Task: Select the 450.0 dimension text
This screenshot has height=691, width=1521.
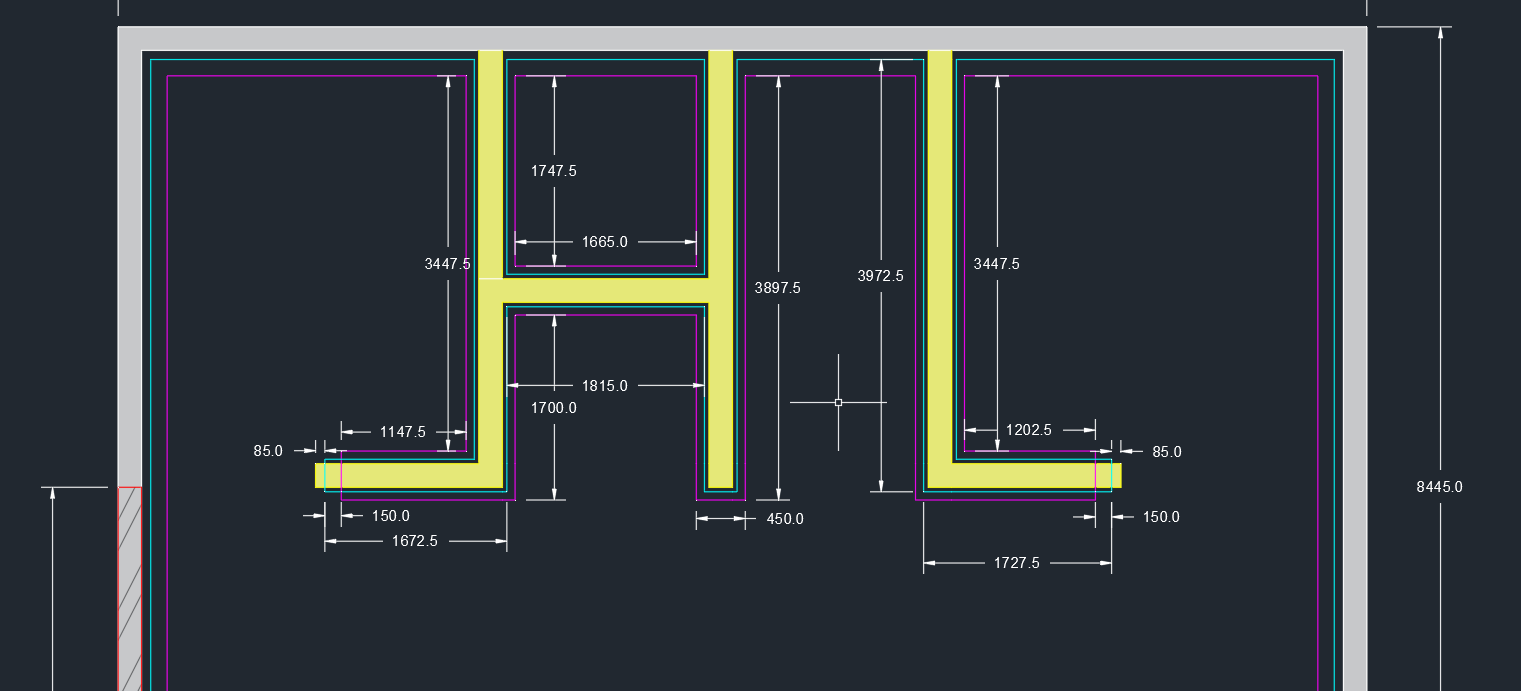Action: tap(785, 519)
